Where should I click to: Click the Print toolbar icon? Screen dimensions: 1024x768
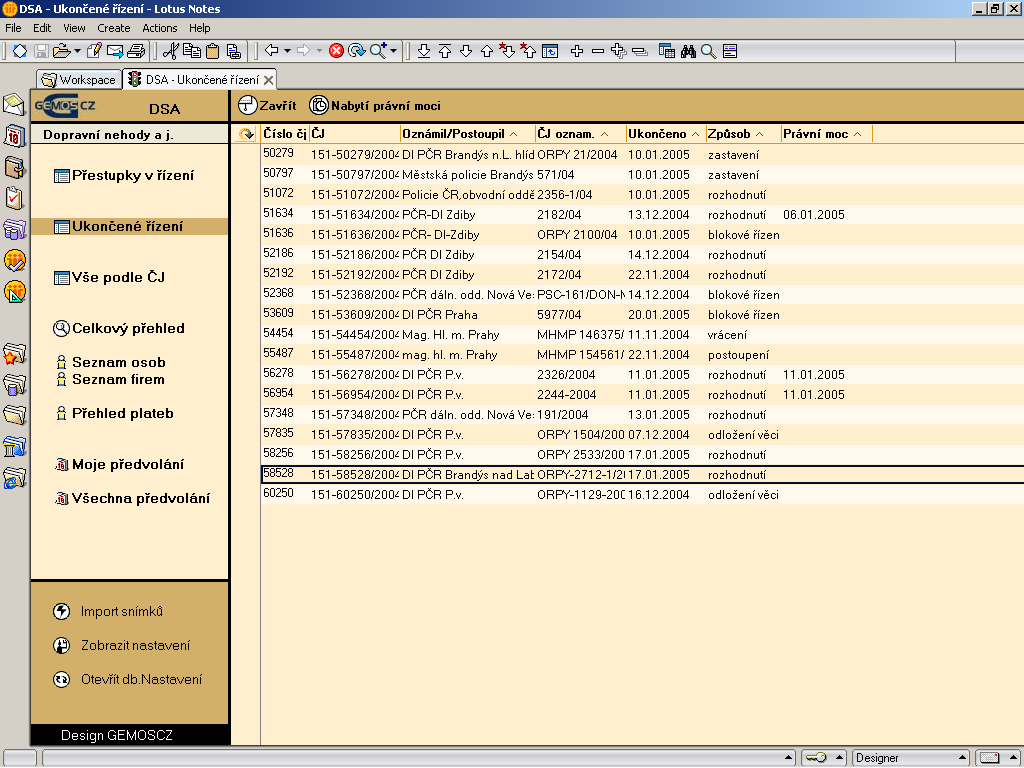[x=136, y=51]
